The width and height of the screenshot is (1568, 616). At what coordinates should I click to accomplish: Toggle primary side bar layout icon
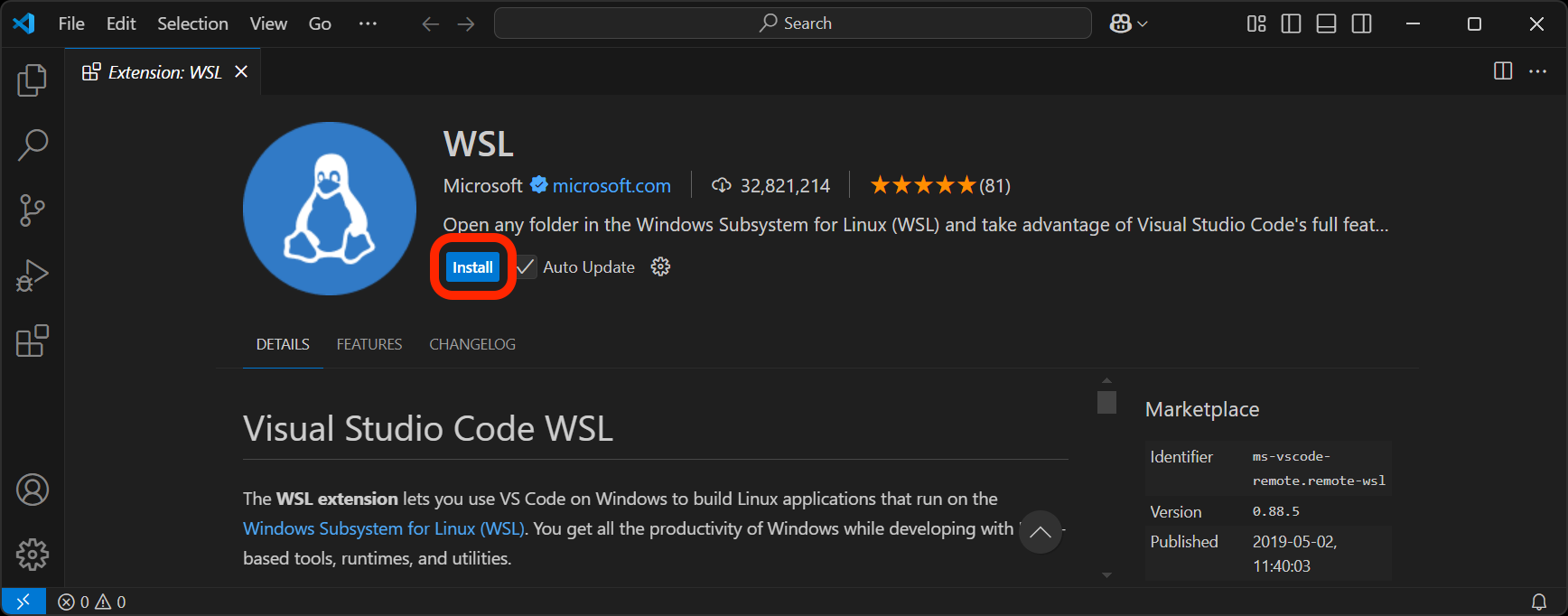(1292, 23)
